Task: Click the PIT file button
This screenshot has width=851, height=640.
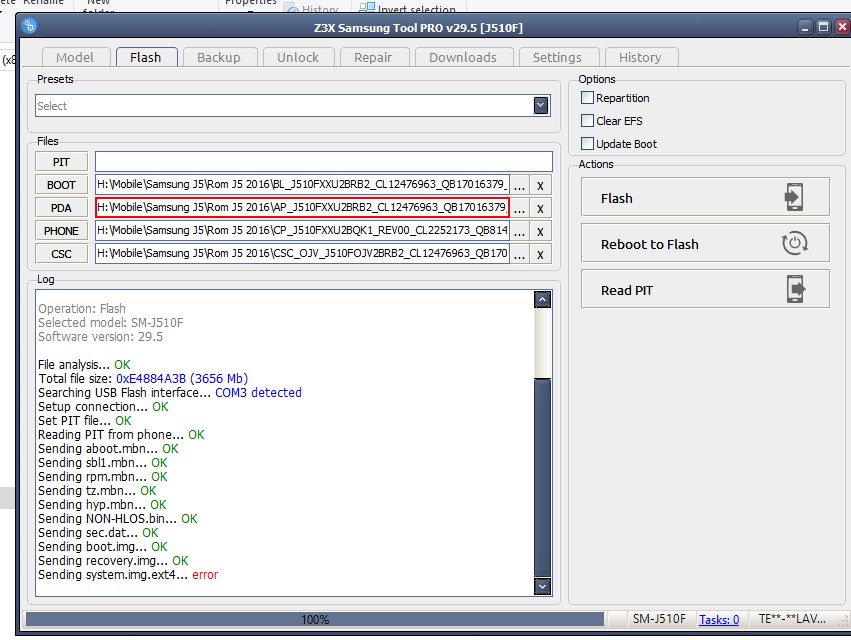Action: coord(61,162)
